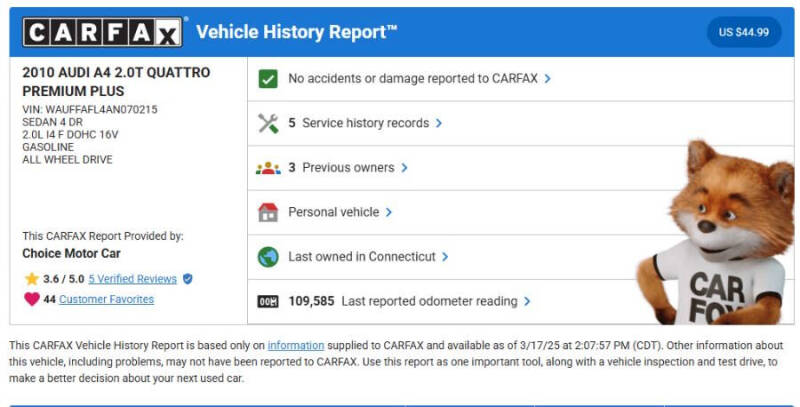Screen dimensions: 800x407
Task: Click the US $44.99 price button
Action: (744, 32)
